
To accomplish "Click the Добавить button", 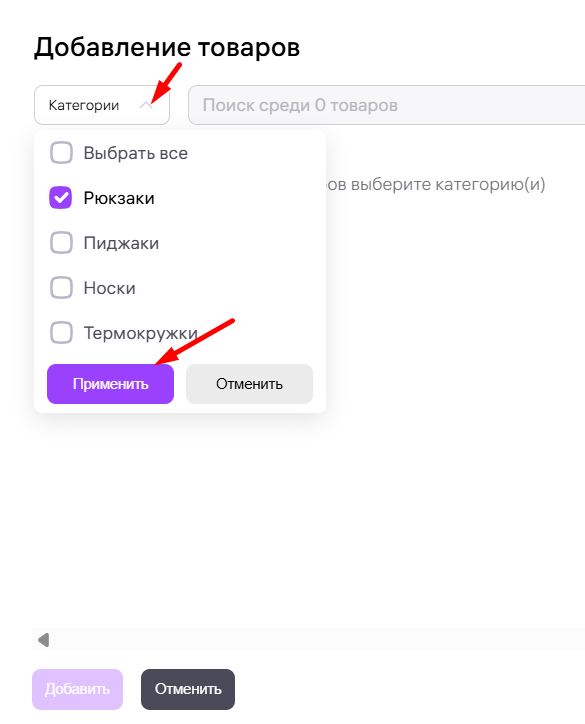I will click(78, 689).
